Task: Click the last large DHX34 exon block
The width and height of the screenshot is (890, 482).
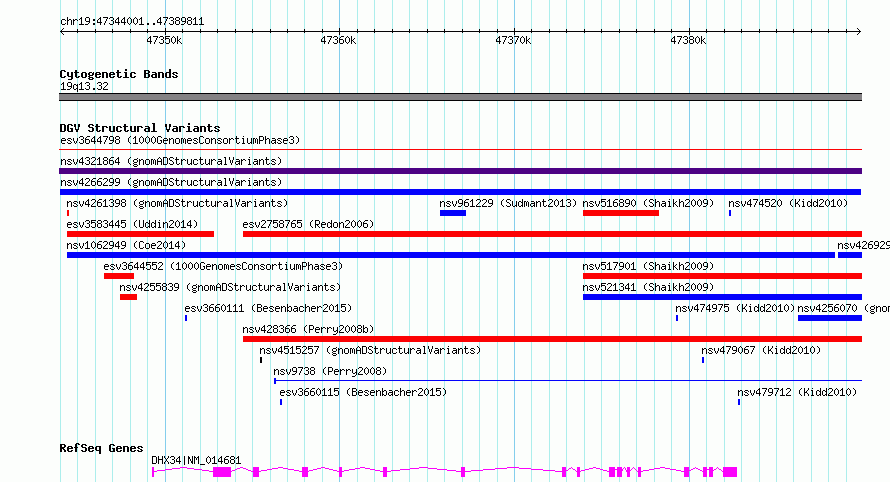Action: 730,472
